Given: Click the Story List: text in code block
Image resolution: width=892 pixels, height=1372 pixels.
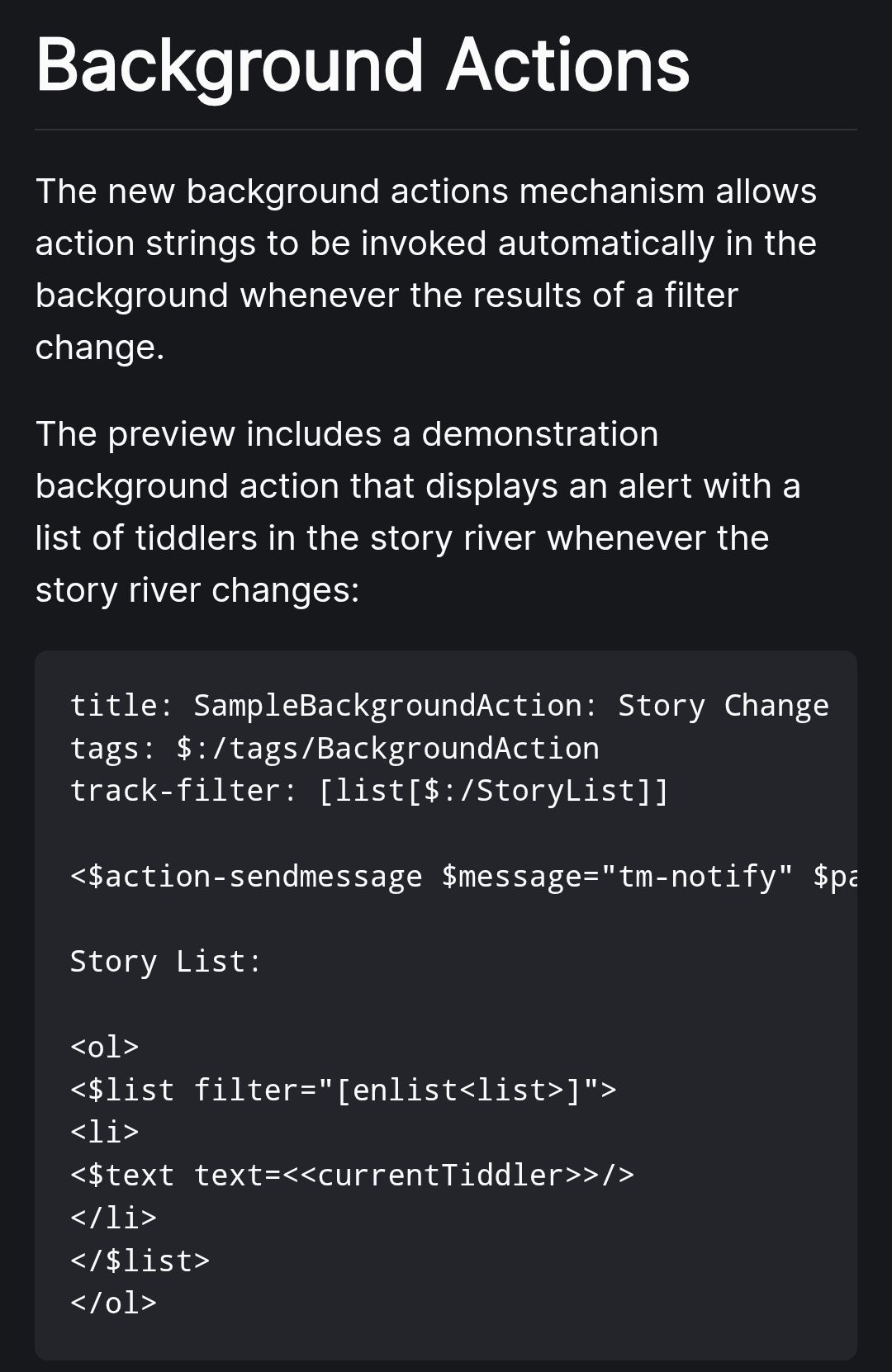Looking at the screenshot, I should [165, 962].
